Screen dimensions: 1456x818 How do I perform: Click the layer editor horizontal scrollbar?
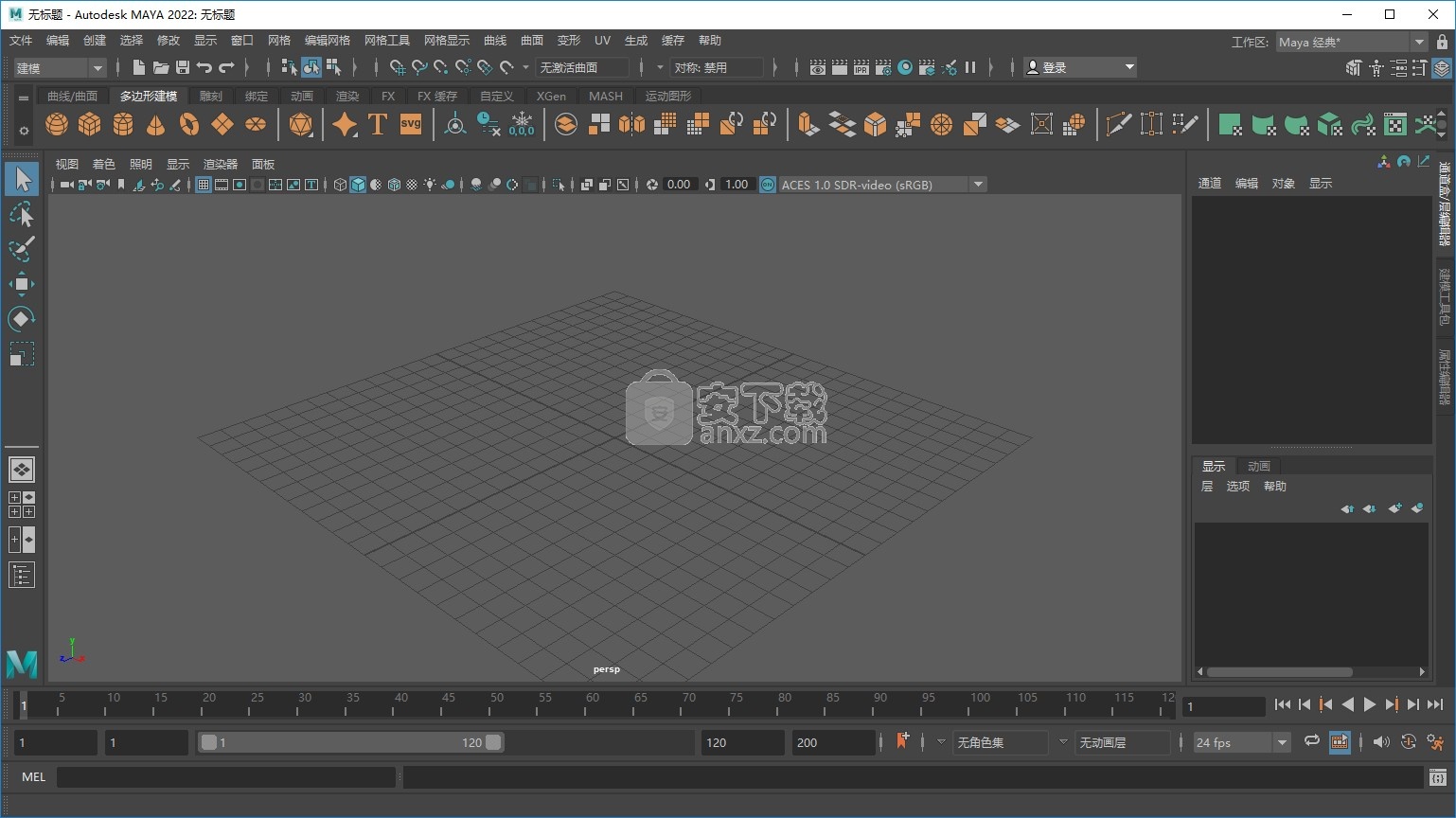coord(1279,672)
